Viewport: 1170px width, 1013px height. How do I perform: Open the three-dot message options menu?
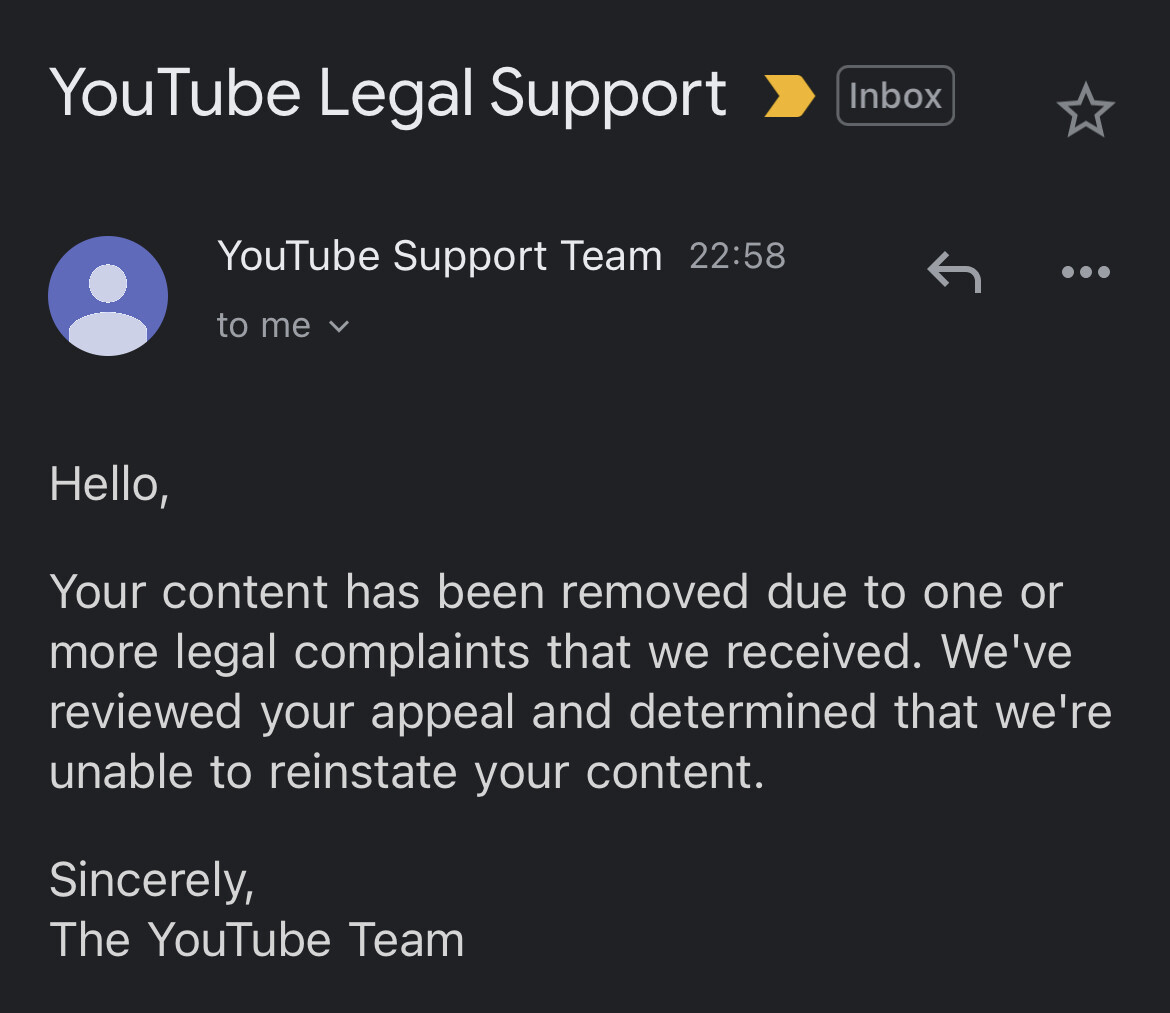pos(1085,272)
